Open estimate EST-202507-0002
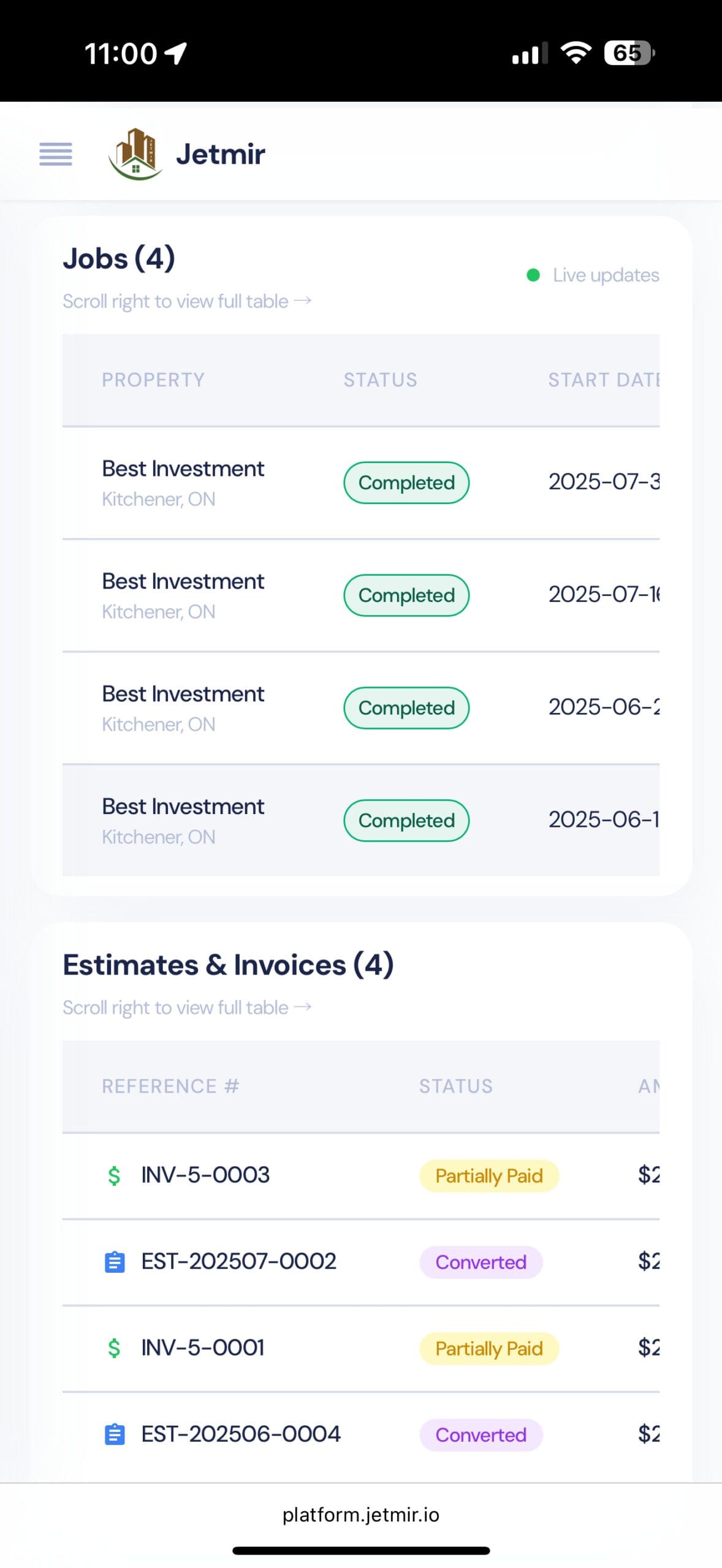This screenshot has width=722, height=1568. (238, 1261)
